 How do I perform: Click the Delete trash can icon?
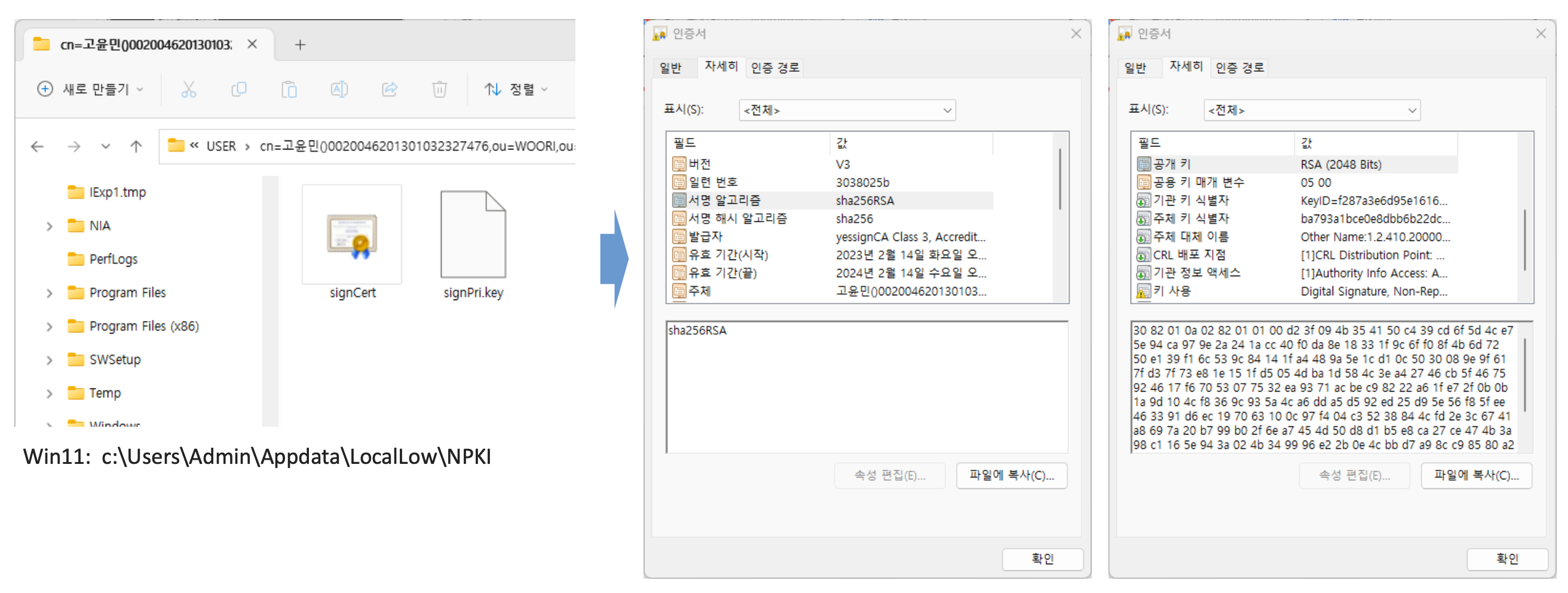click(x=439, y=90)
